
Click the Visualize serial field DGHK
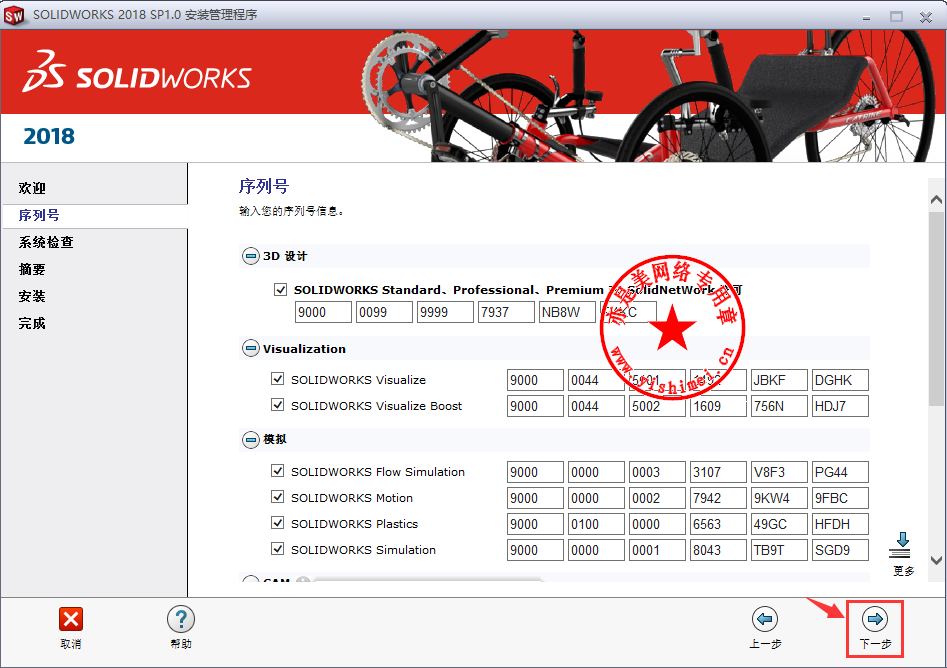click(x=840, y=380)
